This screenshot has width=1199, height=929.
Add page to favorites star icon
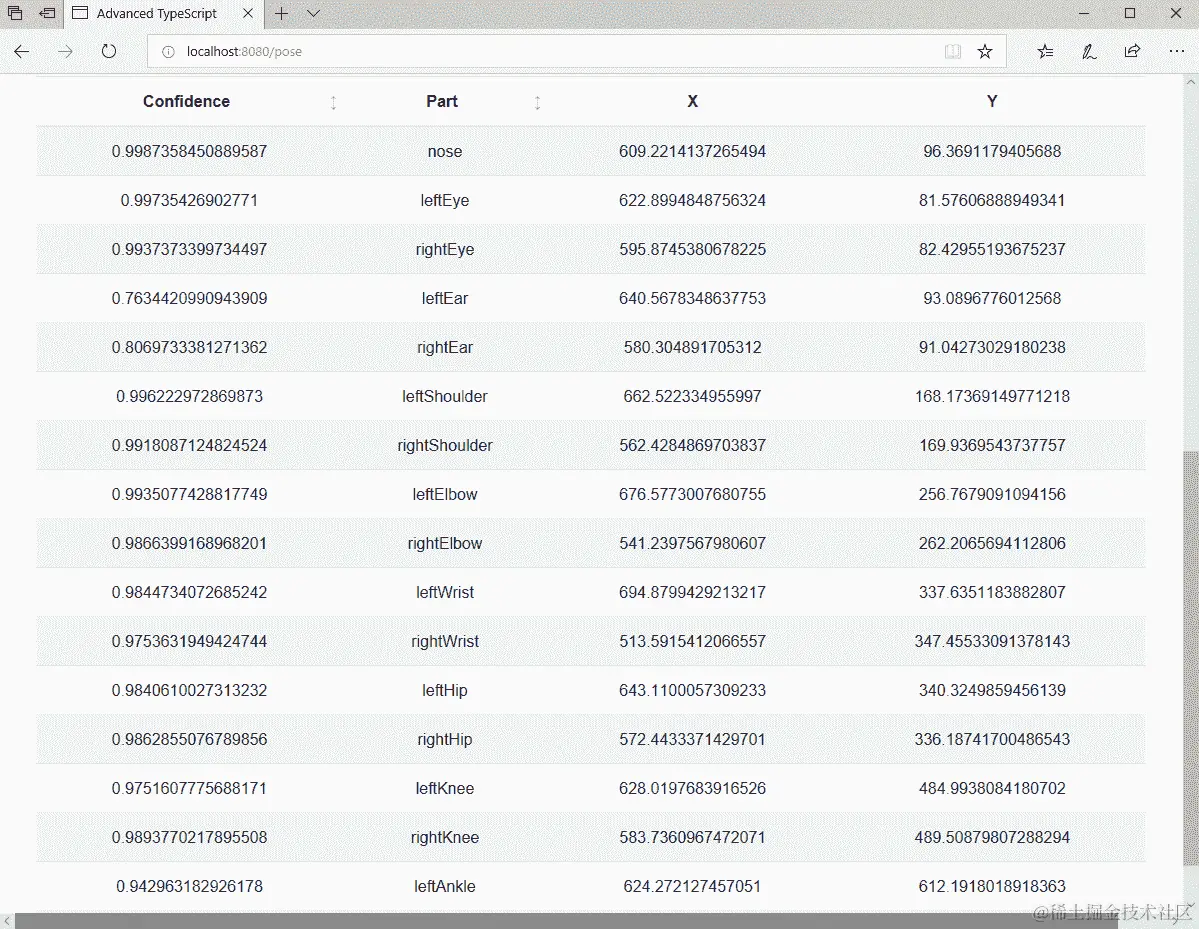pyautogui.click(x=985, y=51)
